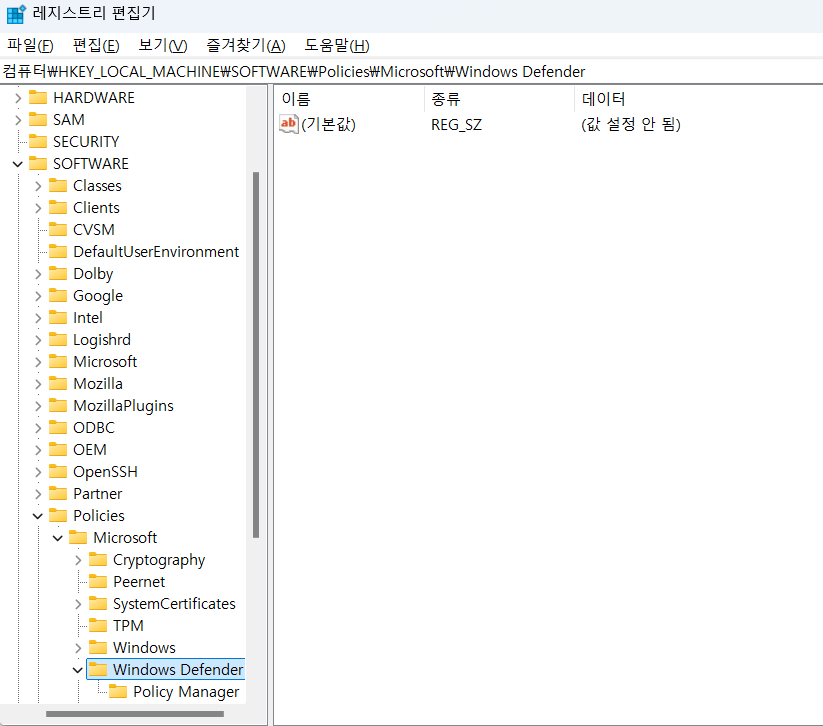The width and height of the screenshot is (823, 726).
Task: Expand the Intel key
Action: coord(38,318)
